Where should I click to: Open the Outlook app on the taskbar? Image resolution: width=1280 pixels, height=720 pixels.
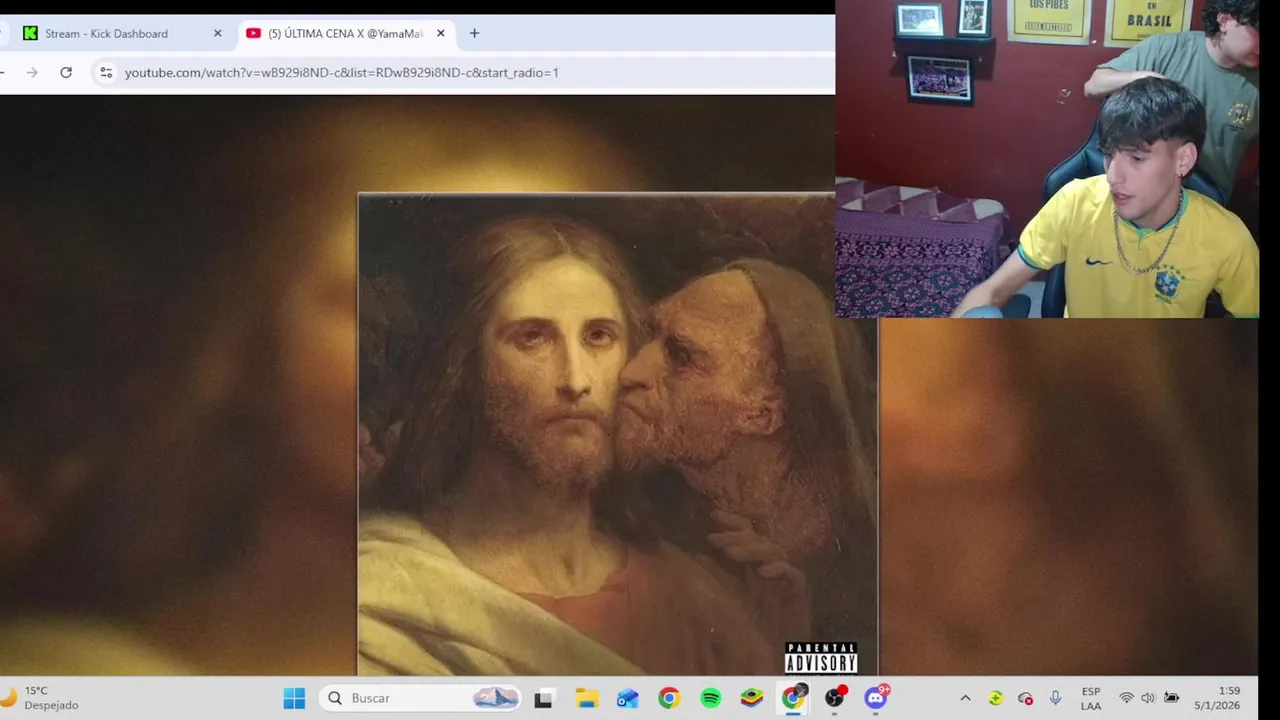628,698
